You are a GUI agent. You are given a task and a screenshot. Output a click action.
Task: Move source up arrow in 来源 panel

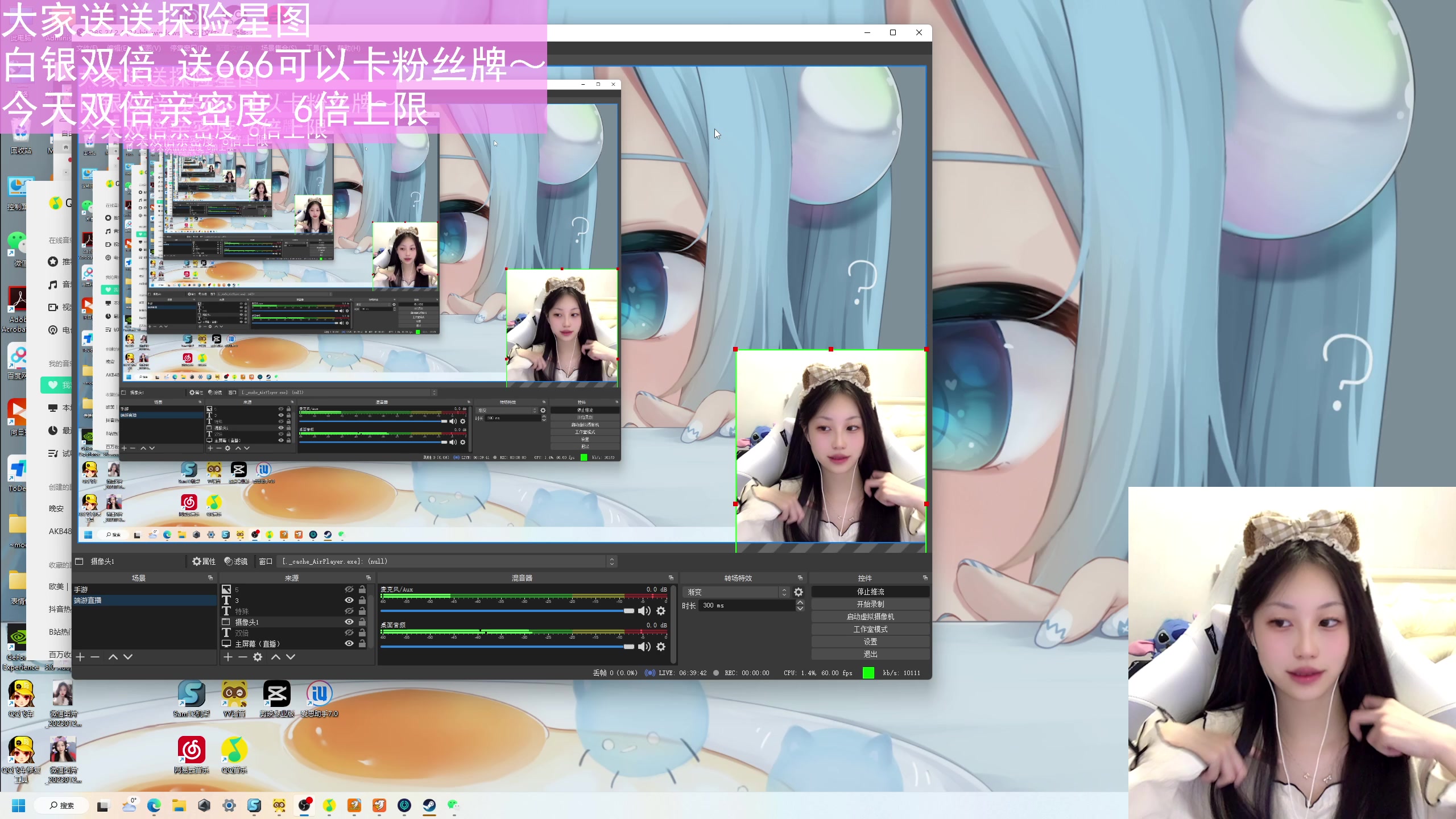276,657
